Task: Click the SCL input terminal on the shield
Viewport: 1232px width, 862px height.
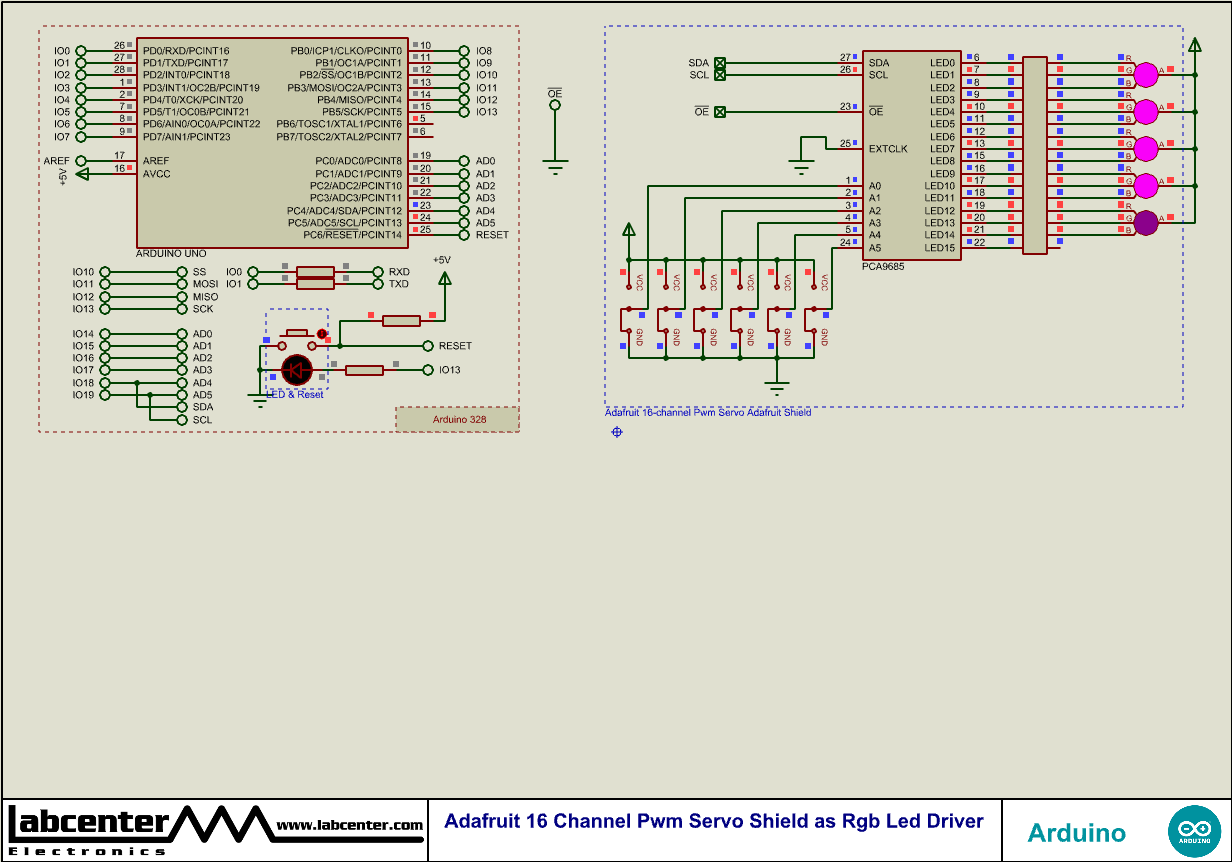Action: tap(722, 72)
